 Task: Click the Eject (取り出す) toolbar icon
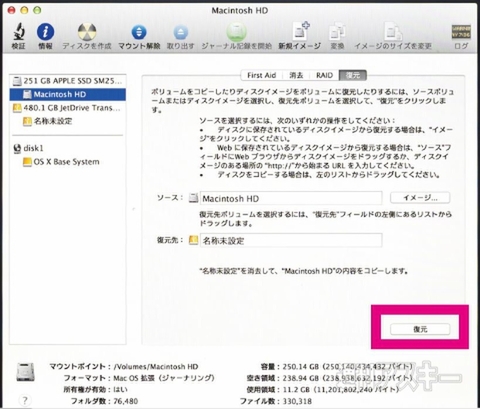pos(181,33)
